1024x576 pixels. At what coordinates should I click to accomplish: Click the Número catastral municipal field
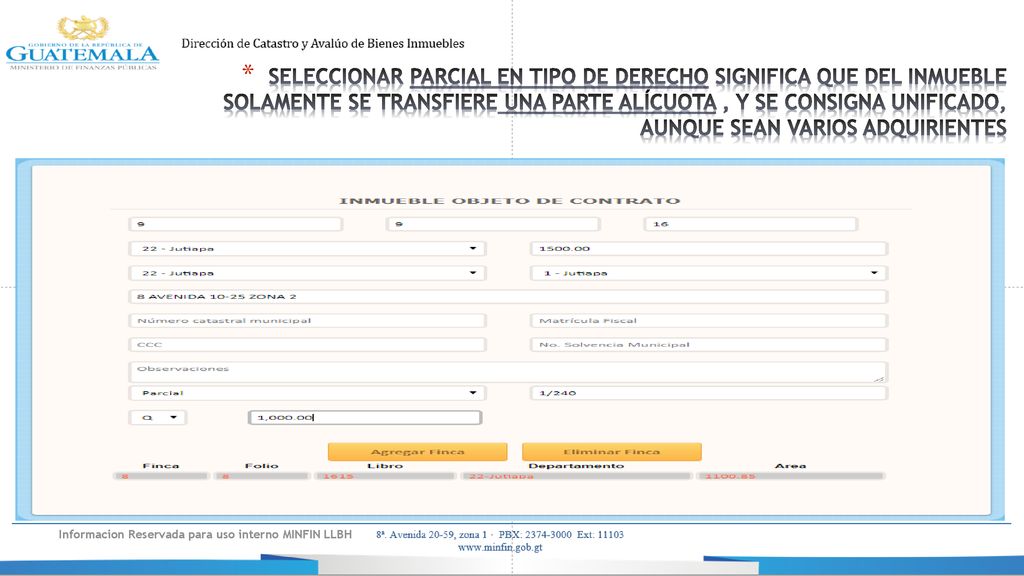point(307,321)
